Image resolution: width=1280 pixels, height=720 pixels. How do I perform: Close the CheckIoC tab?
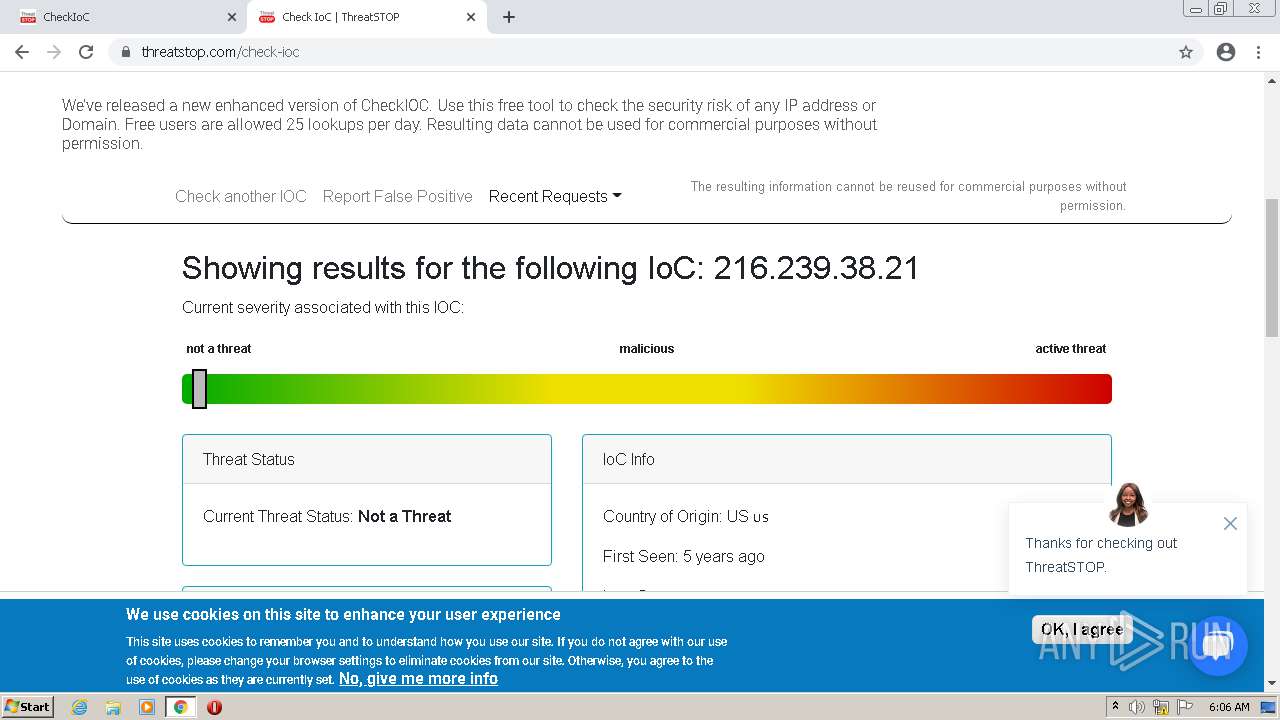coord(232,17)
